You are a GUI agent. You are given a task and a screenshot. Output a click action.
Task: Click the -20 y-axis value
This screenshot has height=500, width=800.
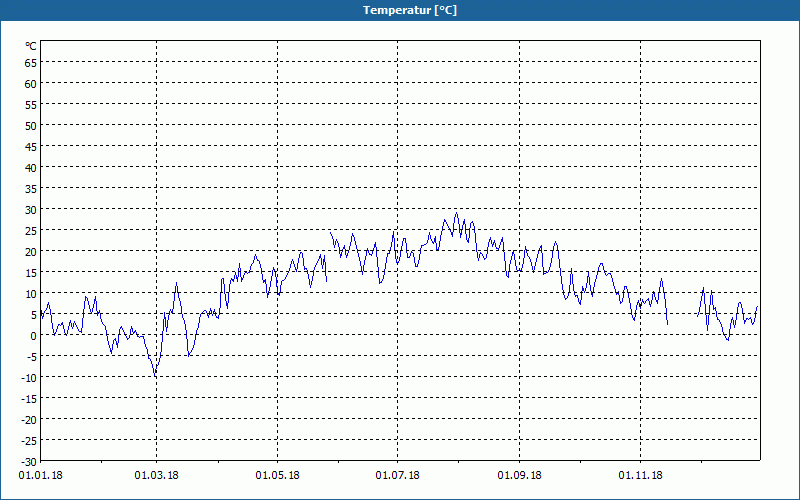pyautogui.click(x=29, y=419)
